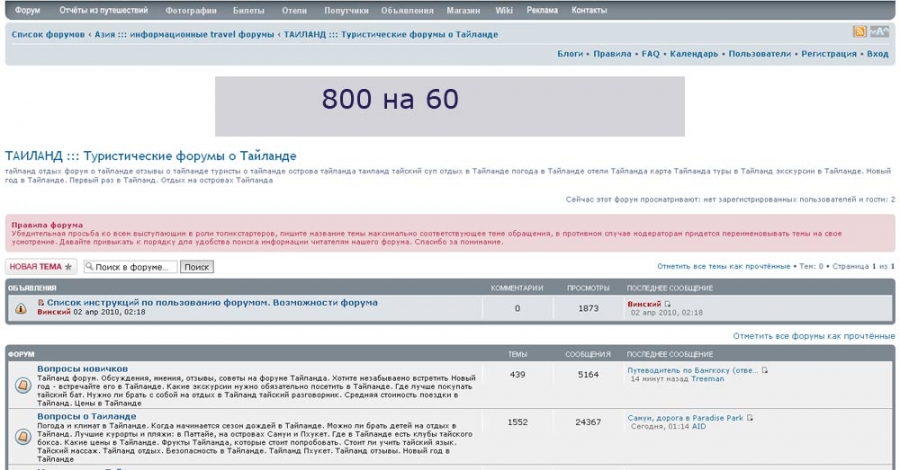Click the Вопросы о Таиланде forum folder icon
Image resolution: width=900 pixels, height=470 pixels.
pyautogui.click(x=22, y=437)
